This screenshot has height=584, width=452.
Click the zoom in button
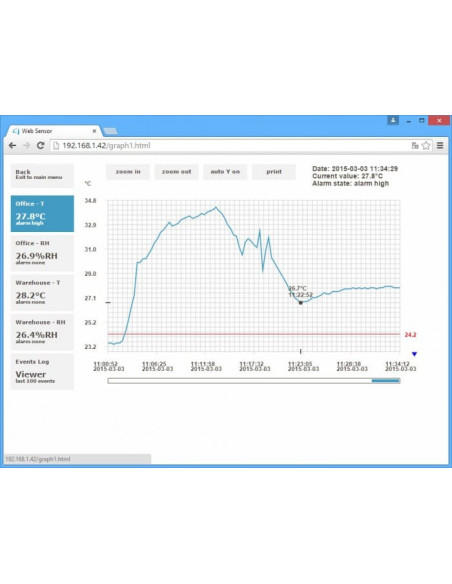(128, 172)
